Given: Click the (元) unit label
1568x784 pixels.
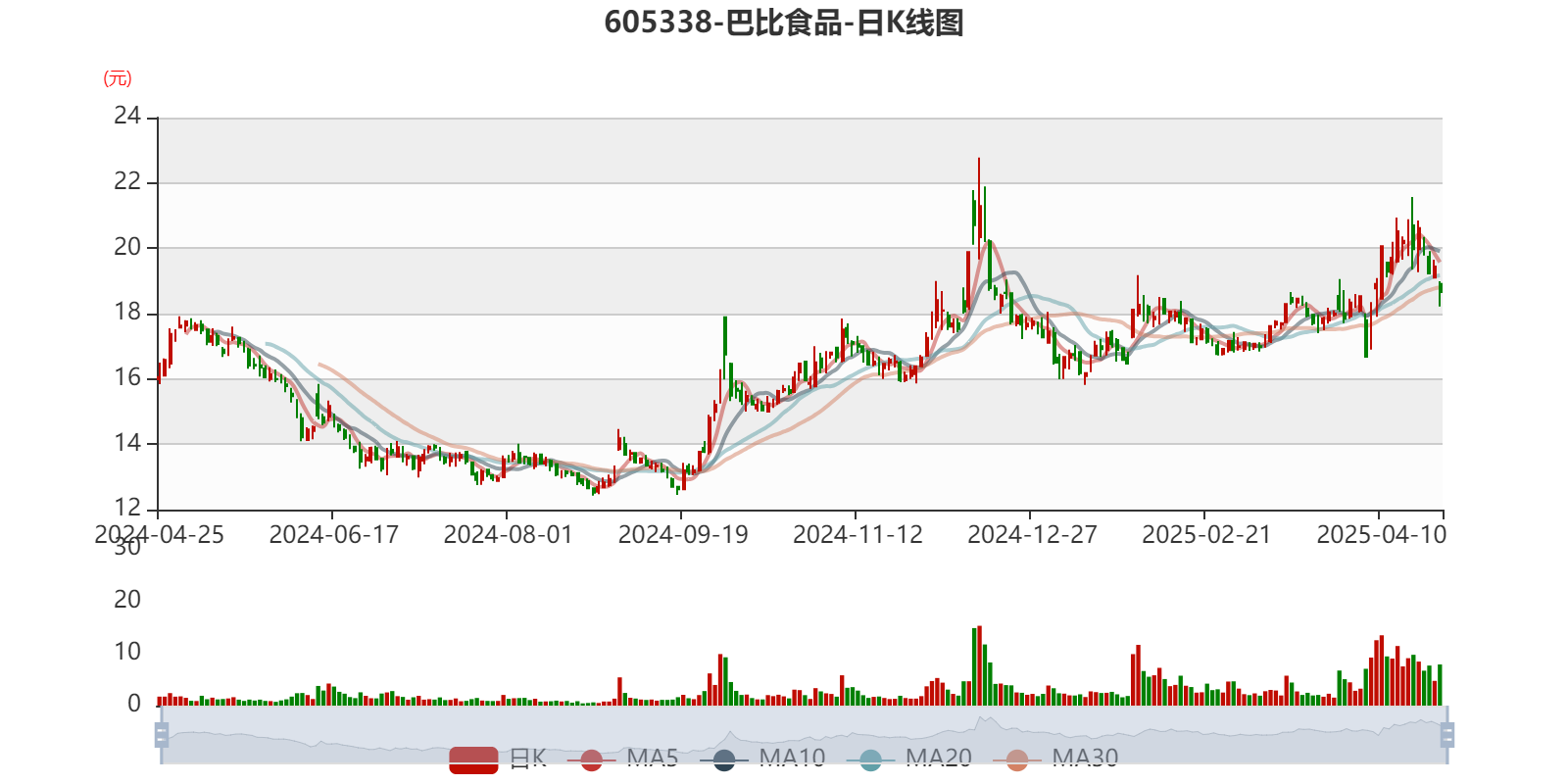Looking at the screenshot, I should (x=118, y=78).
